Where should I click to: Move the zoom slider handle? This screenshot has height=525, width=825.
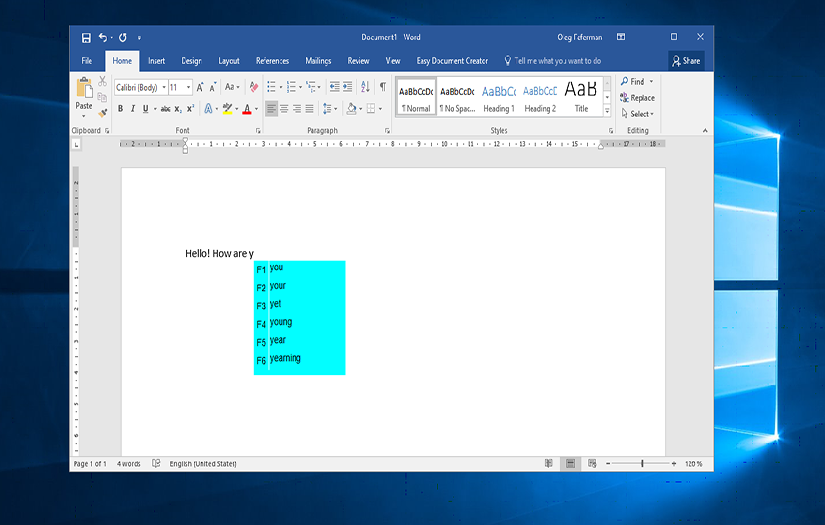(642, 463)
